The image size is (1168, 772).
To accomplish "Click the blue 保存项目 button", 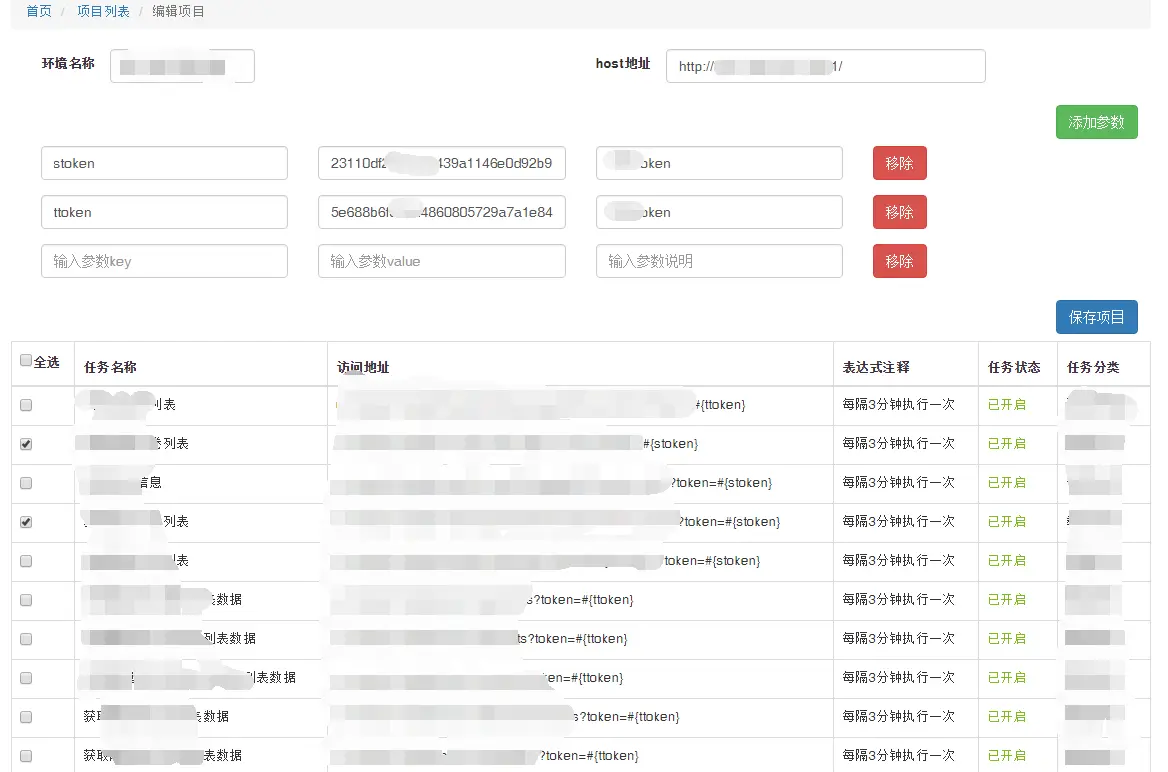I will (1096, 317).
